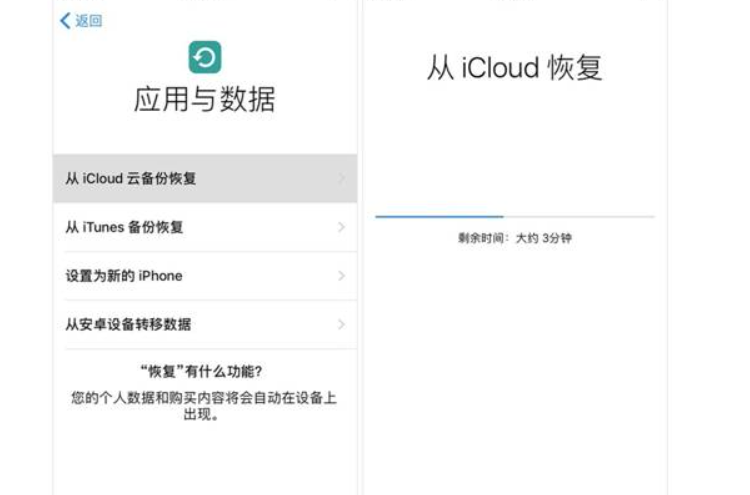Click the blue filled part of progress bar
The height and width of the screenshot is (495, 750).
point(438,216)
